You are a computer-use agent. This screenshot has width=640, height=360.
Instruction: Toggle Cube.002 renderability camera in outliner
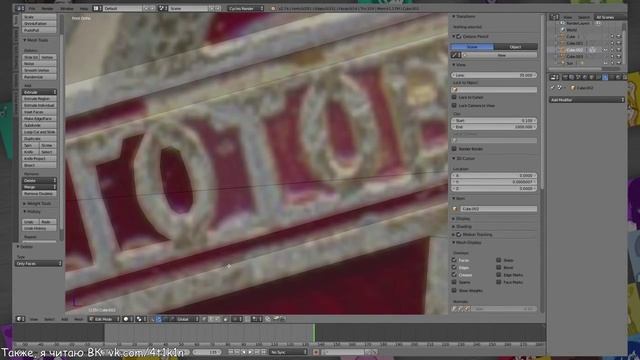click(x=619, y=50)
